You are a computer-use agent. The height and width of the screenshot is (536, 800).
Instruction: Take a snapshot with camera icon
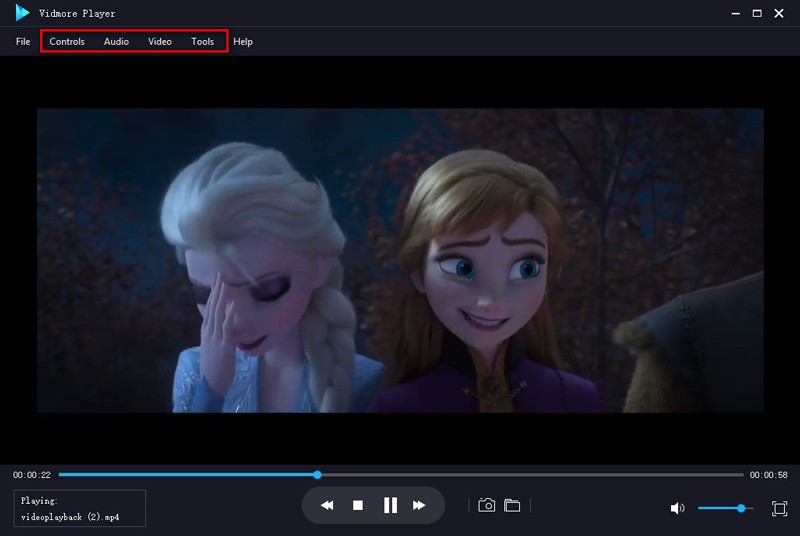pos(487,506)
